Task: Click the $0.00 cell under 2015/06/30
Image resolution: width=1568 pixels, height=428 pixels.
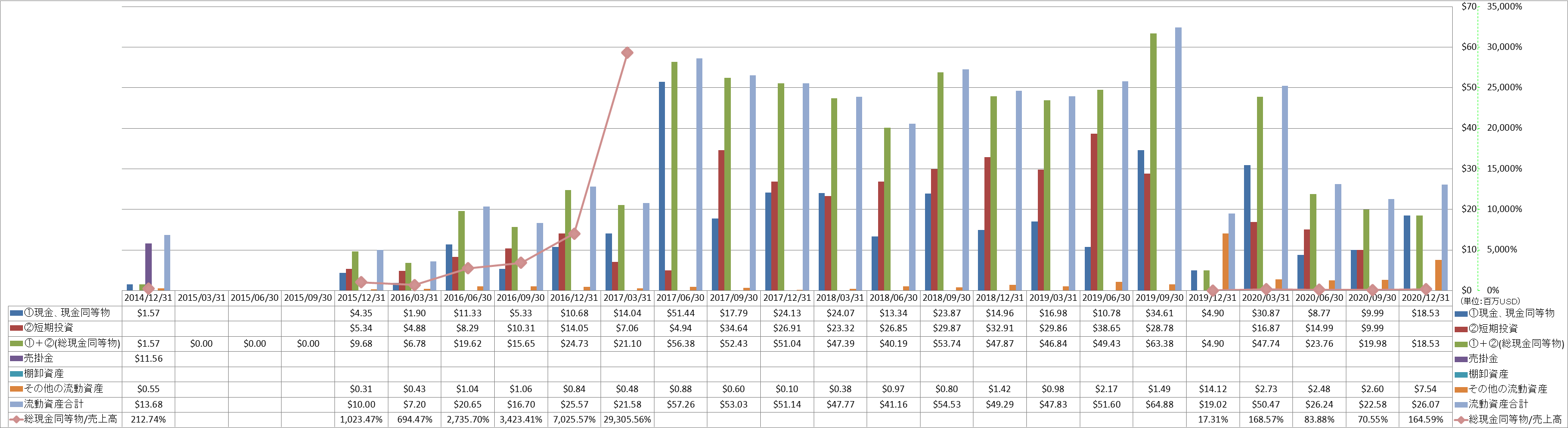Action: tap(255, 343)
